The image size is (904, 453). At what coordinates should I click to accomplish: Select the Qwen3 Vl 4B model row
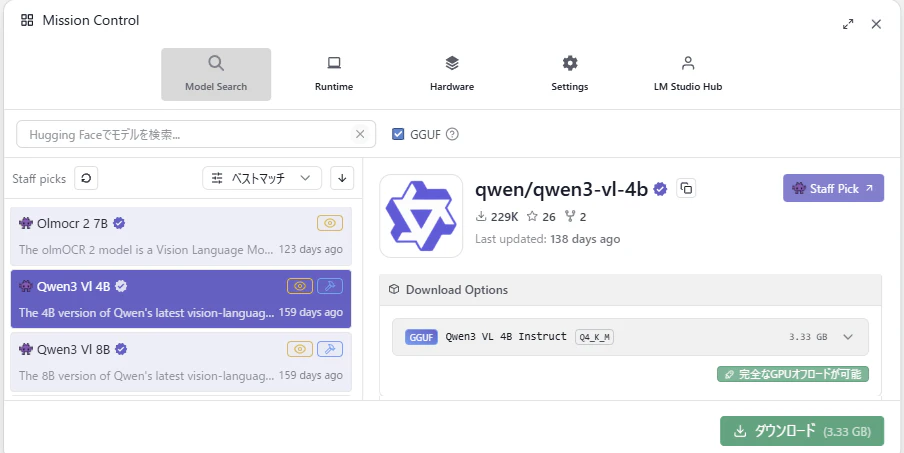click(180, 299)
